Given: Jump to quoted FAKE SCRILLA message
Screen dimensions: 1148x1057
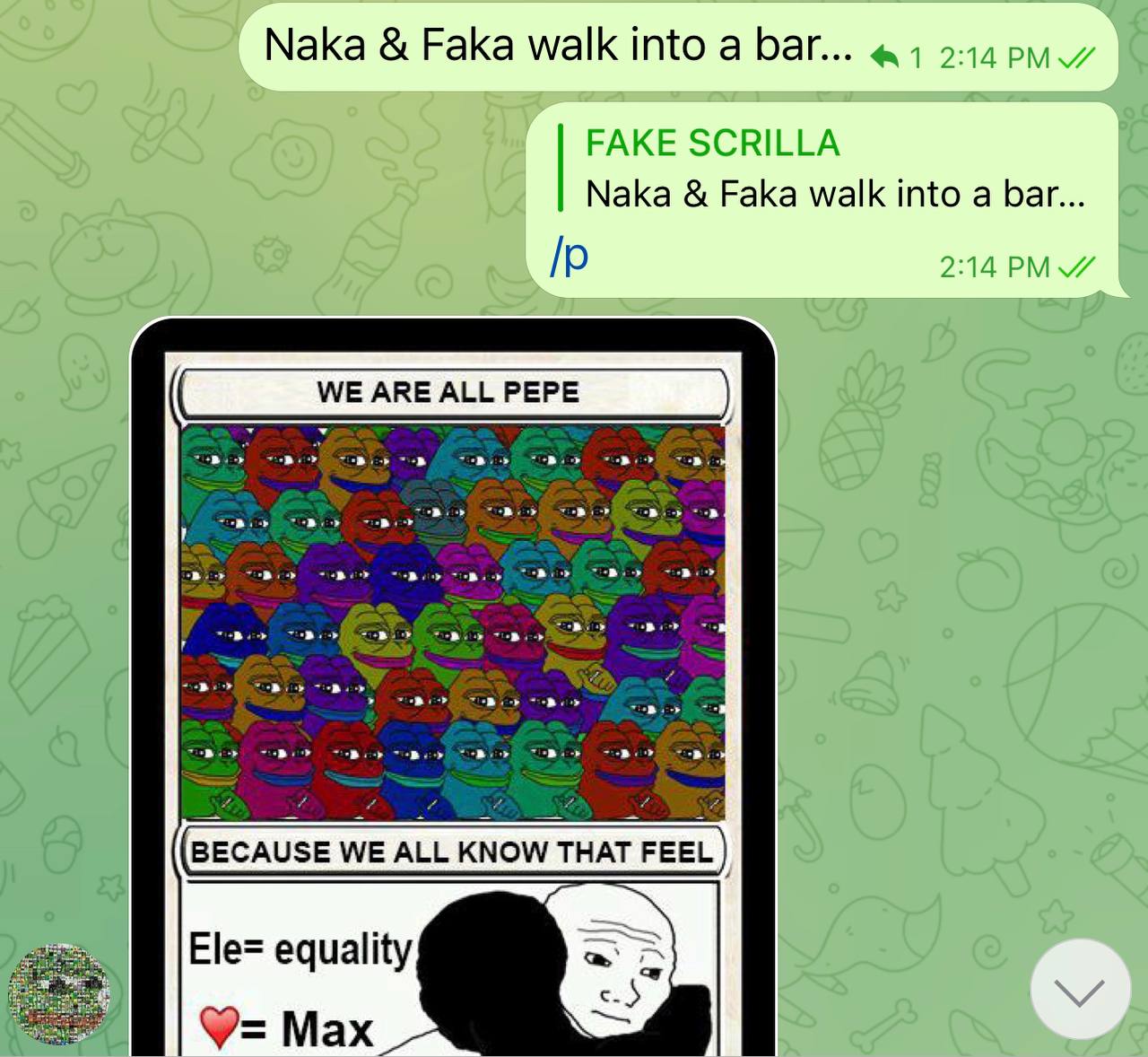Looking at the screenshot, I should [822, 168].
